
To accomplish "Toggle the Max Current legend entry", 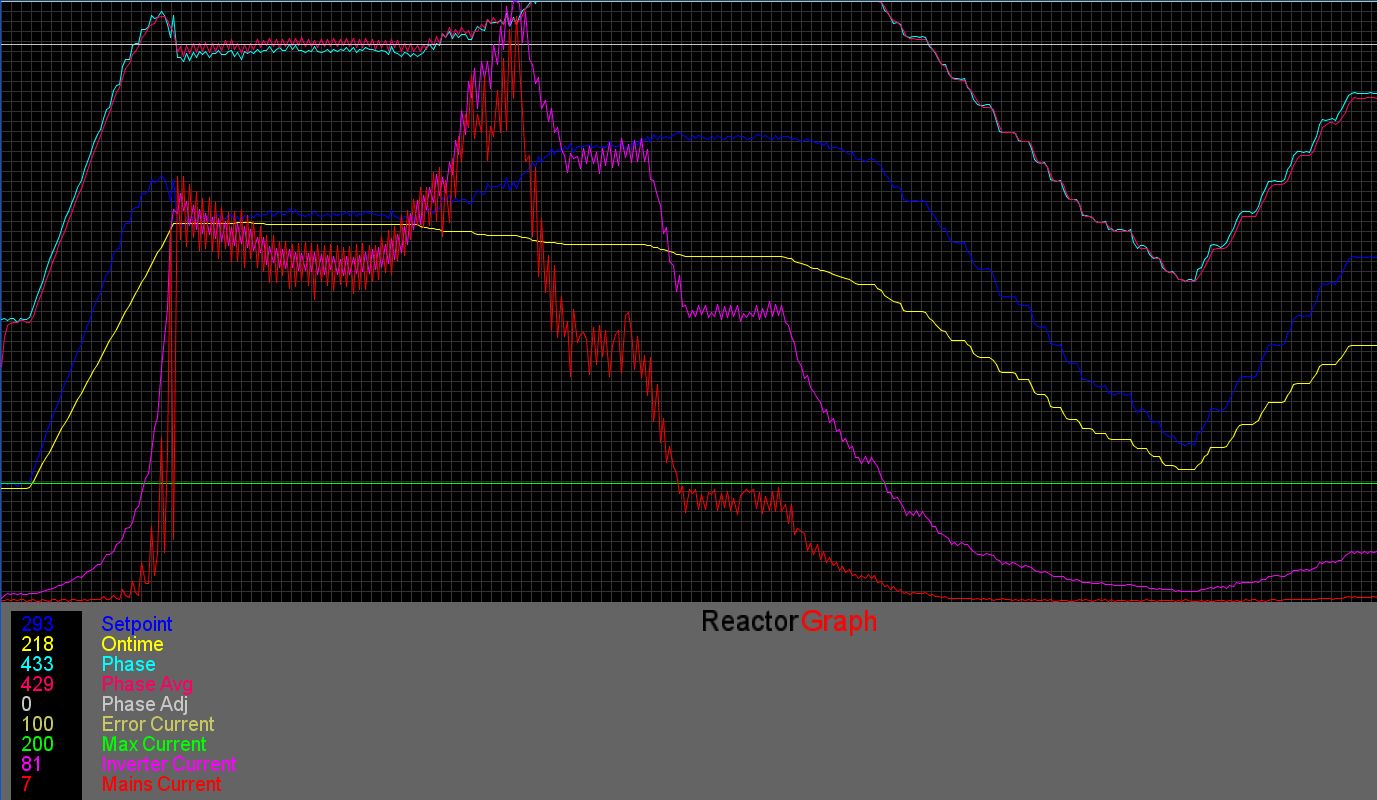I will pyautogui.click(x=153, y=743).
